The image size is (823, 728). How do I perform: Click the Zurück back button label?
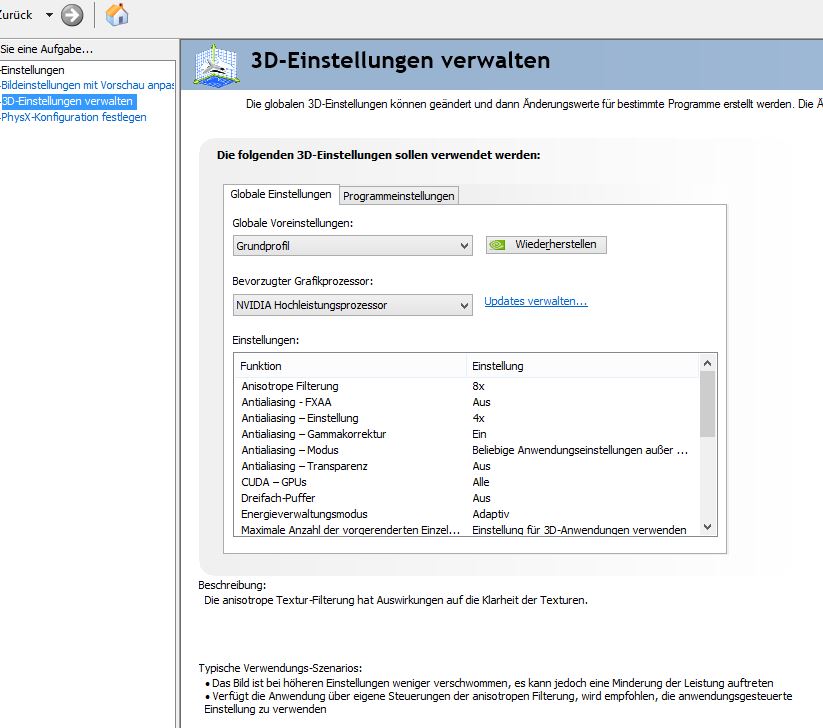click(16, 15)
